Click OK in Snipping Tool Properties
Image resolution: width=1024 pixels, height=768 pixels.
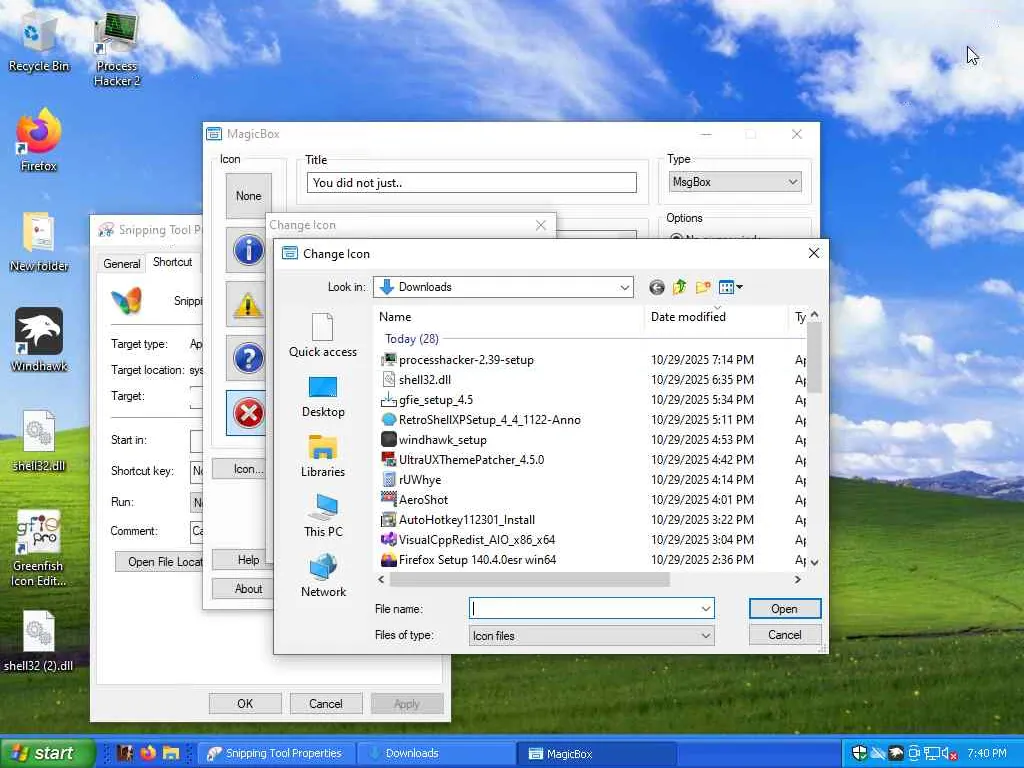[x=245, y=703]
